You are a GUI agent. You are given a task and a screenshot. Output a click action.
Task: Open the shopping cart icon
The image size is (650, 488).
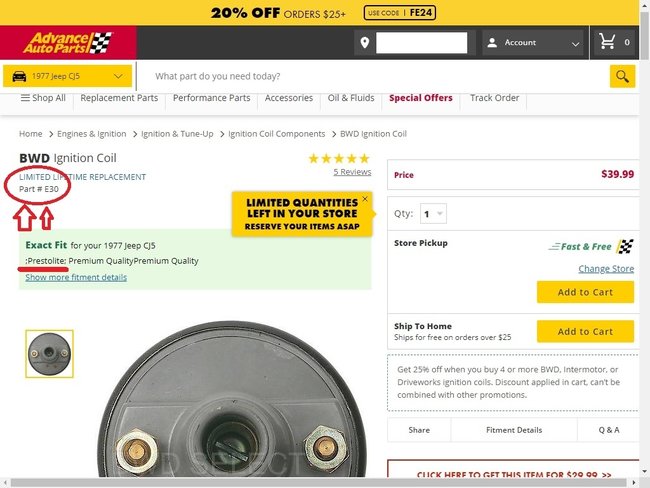(x=607, y=41)
